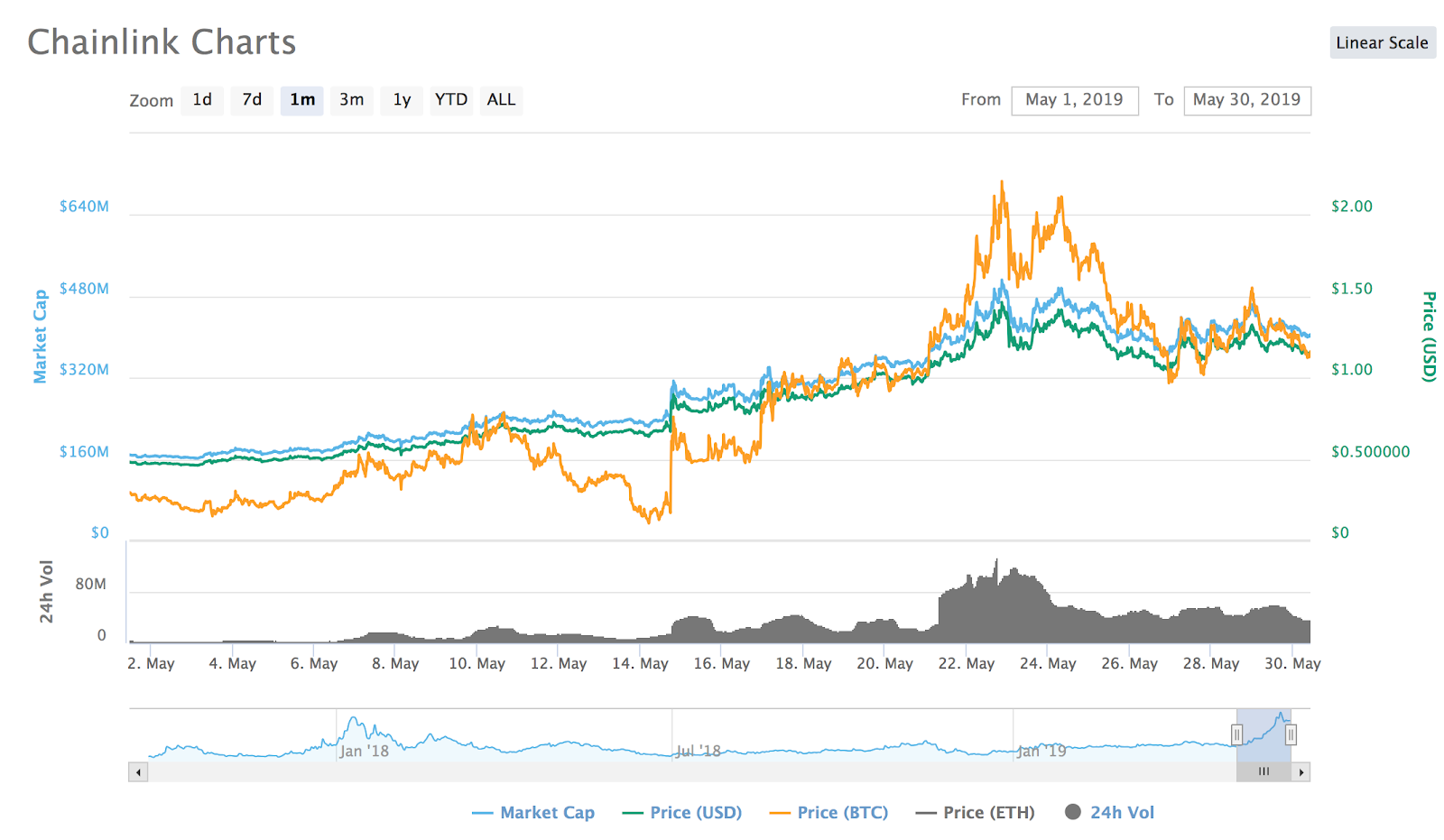Click the Linear Scale button
Image resolution: width=1444 pixels, height=840 pixels.
pos(1383,42)
